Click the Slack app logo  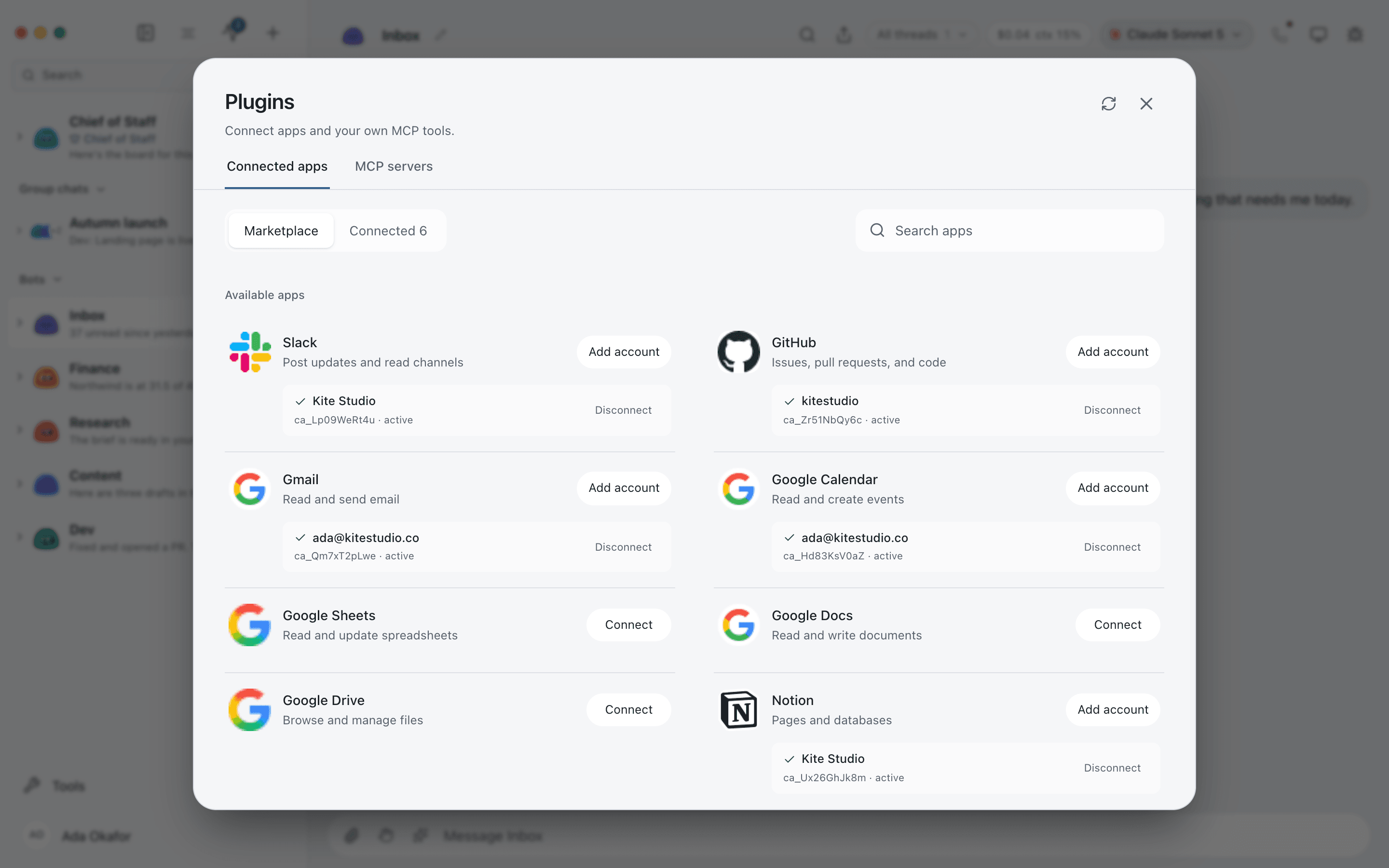250,352
